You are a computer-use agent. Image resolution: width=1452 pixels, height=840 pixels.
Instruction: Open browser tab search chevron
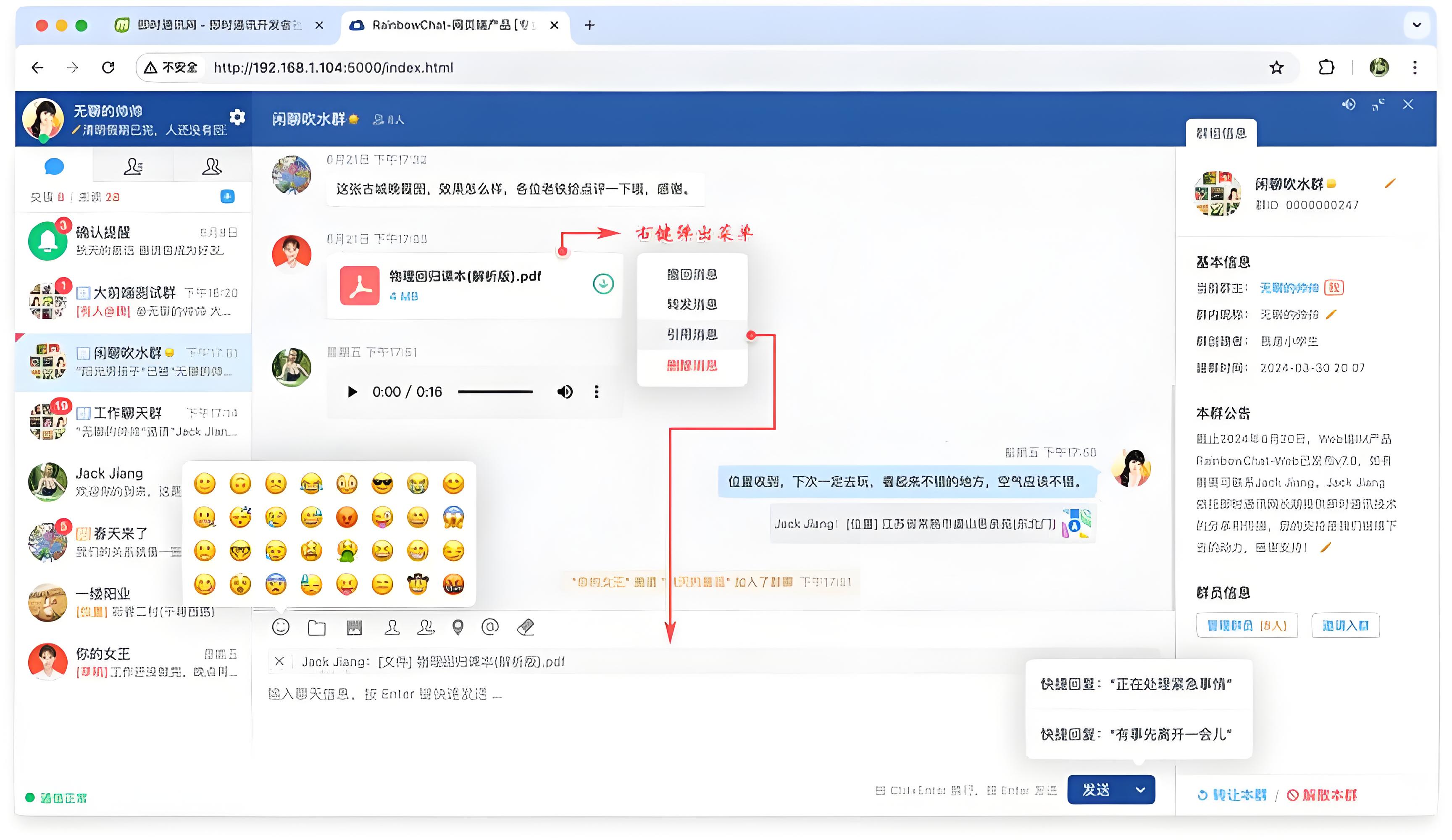coord(1417,25)
